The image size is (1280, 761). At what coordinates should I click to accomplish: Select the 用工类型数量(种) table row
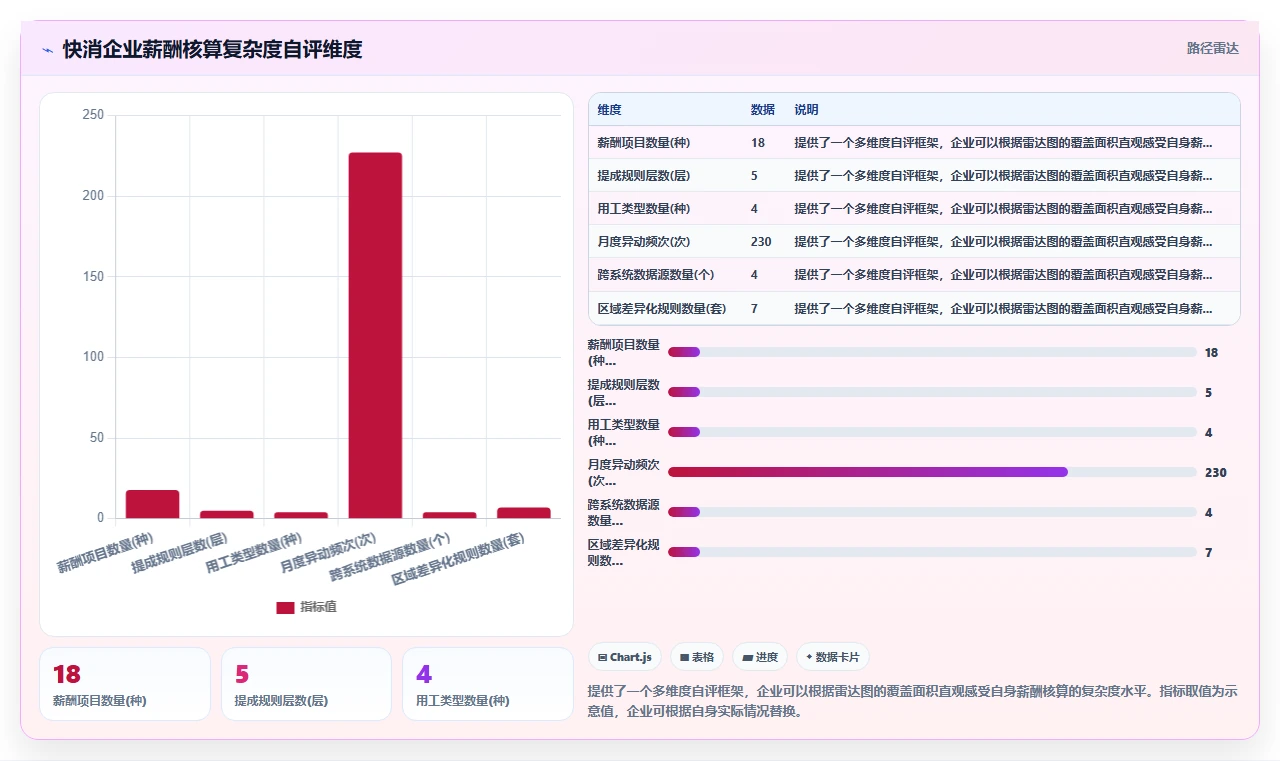(x=914, y=209)
